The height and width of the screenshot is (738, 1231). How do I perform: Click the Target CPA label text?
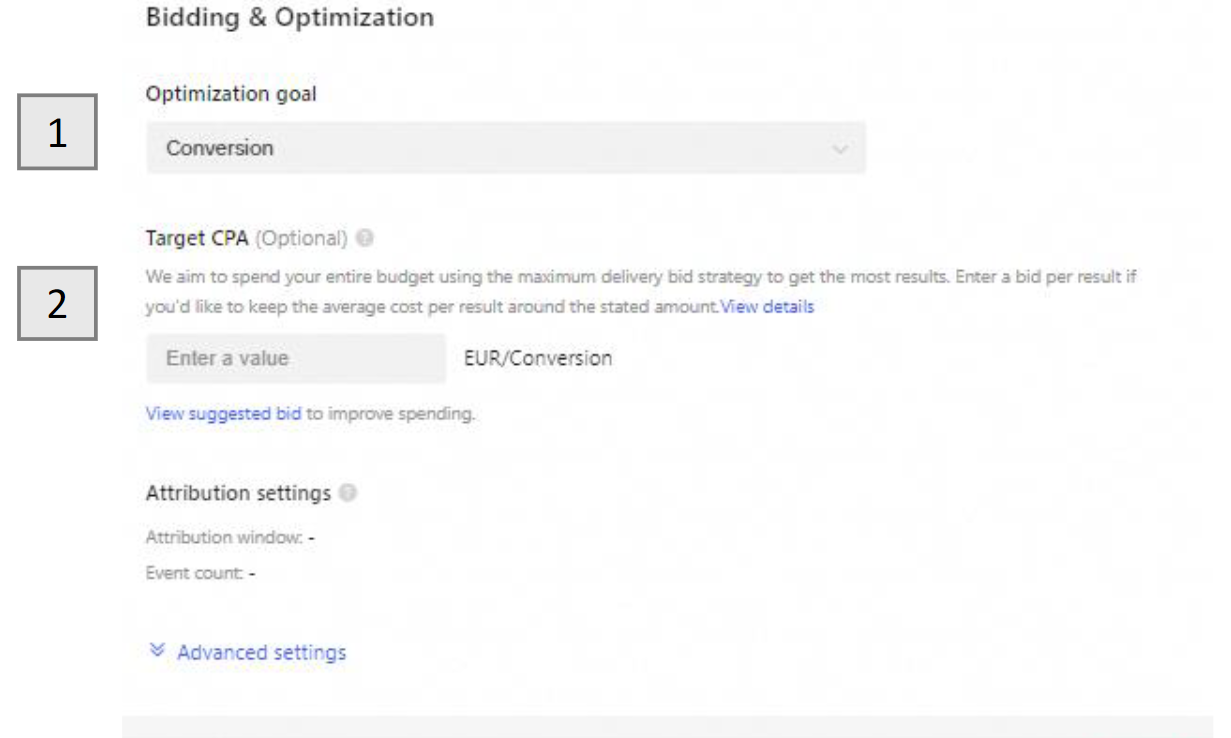click(x=196, y=240)
